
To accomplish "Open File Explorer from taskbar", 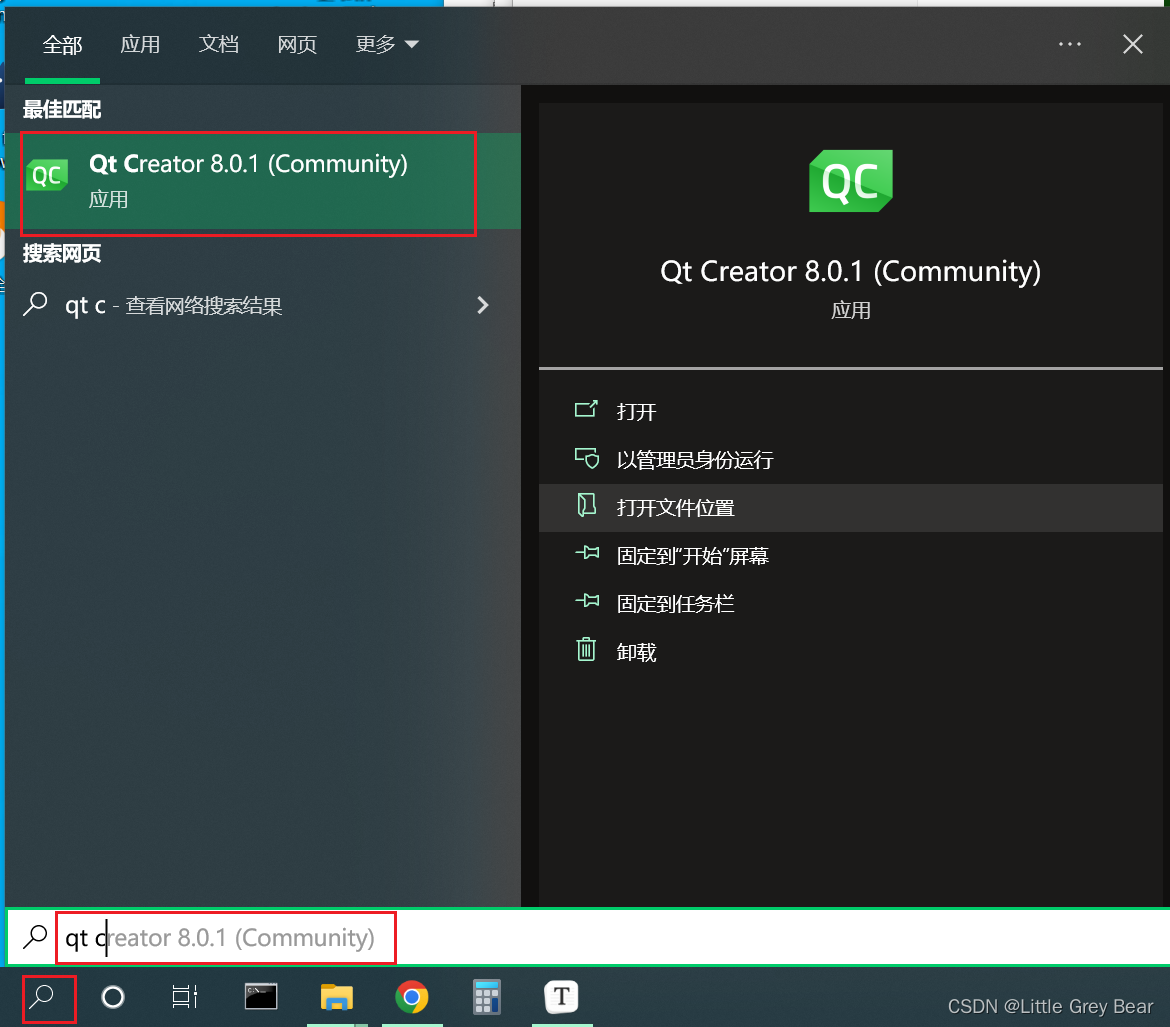I will (337, 997).
